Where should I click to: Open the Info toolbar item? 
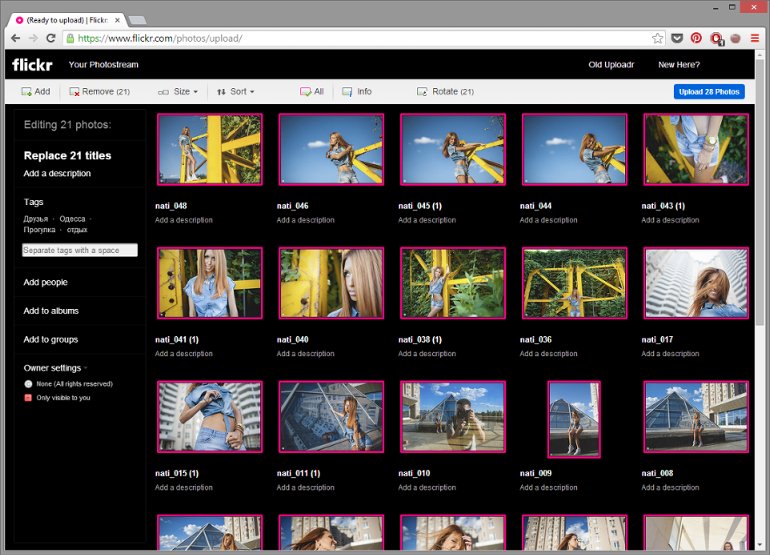coord(357,92)
